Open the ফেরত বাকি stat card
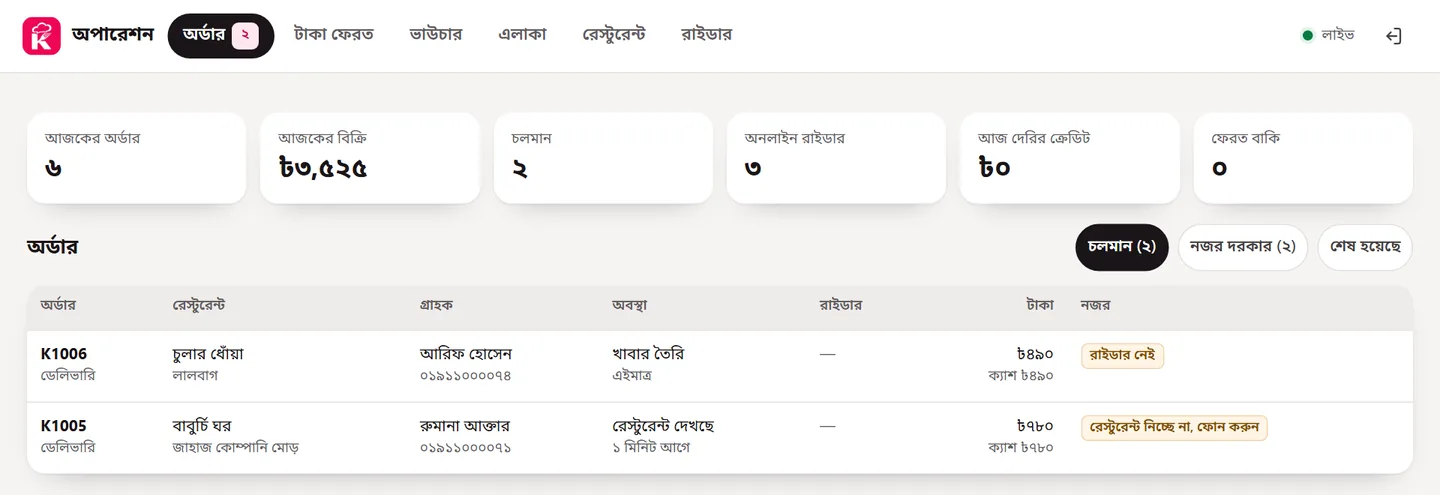The image size is (1440, 495). click(x=1303, y=158)
